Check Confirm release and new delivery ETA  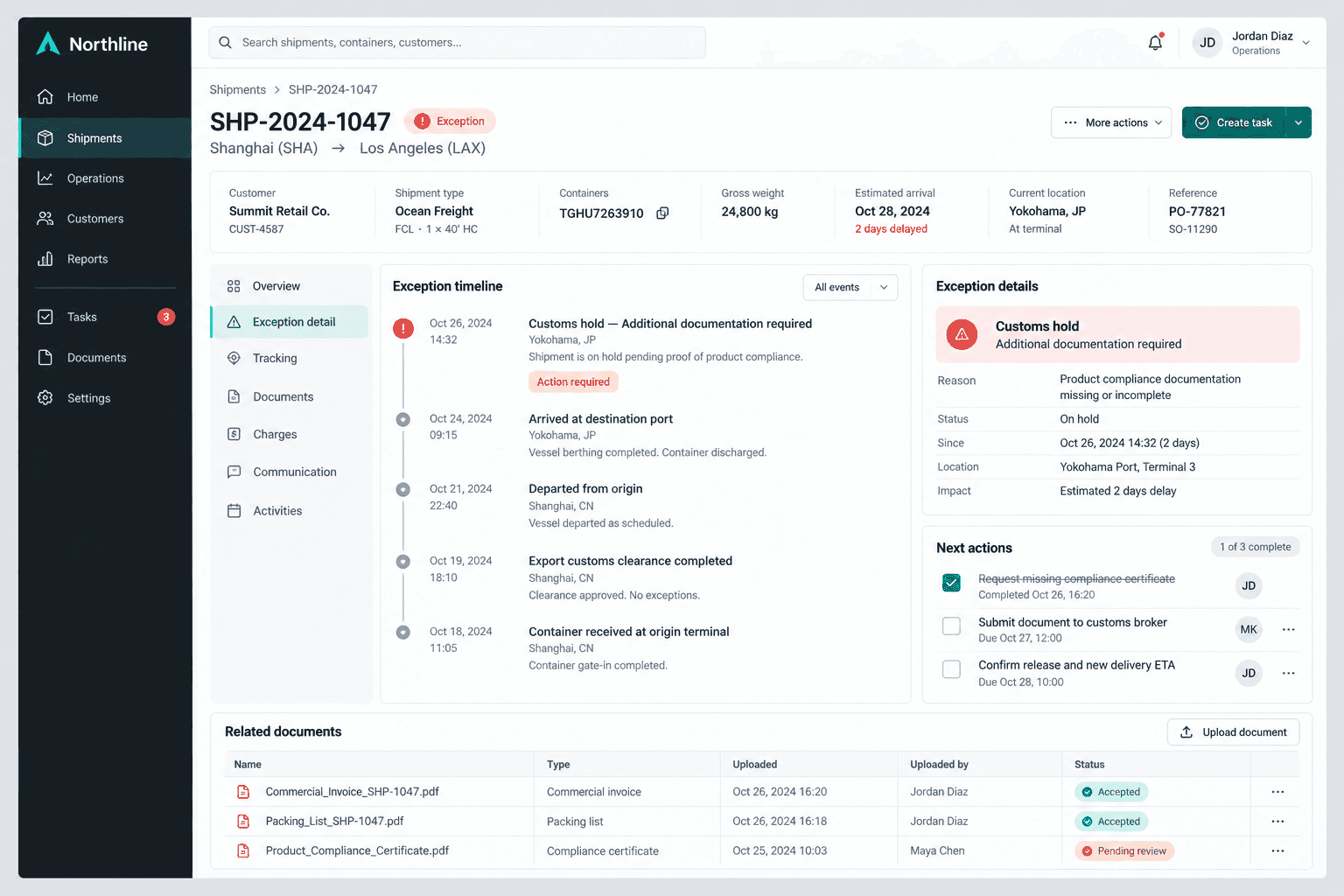pos(951,669)
